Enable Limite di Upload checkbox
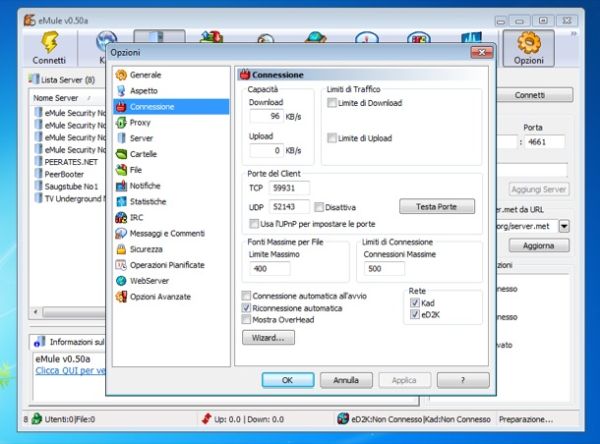600x444 pixels. (332, 138)
